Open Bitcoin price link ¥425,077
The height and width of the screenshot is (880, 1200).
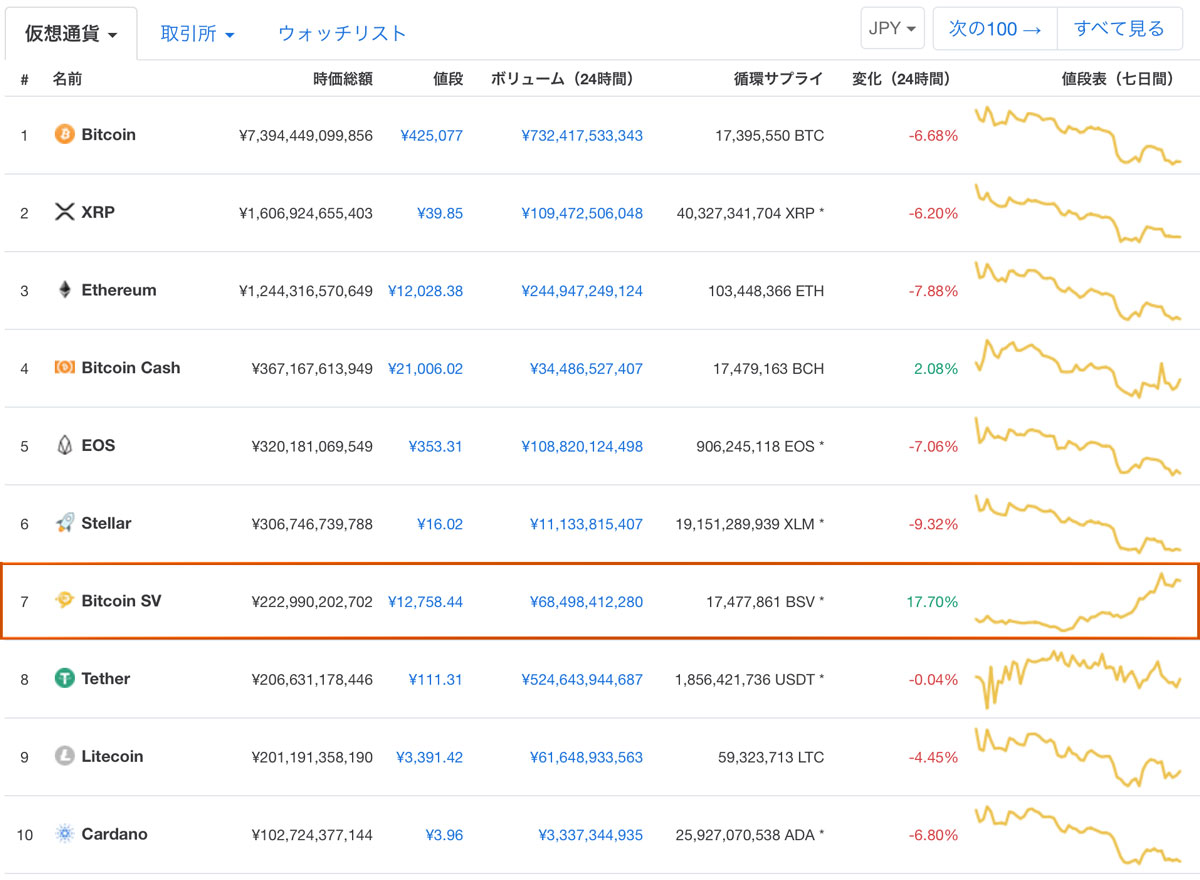coord(431,135)
